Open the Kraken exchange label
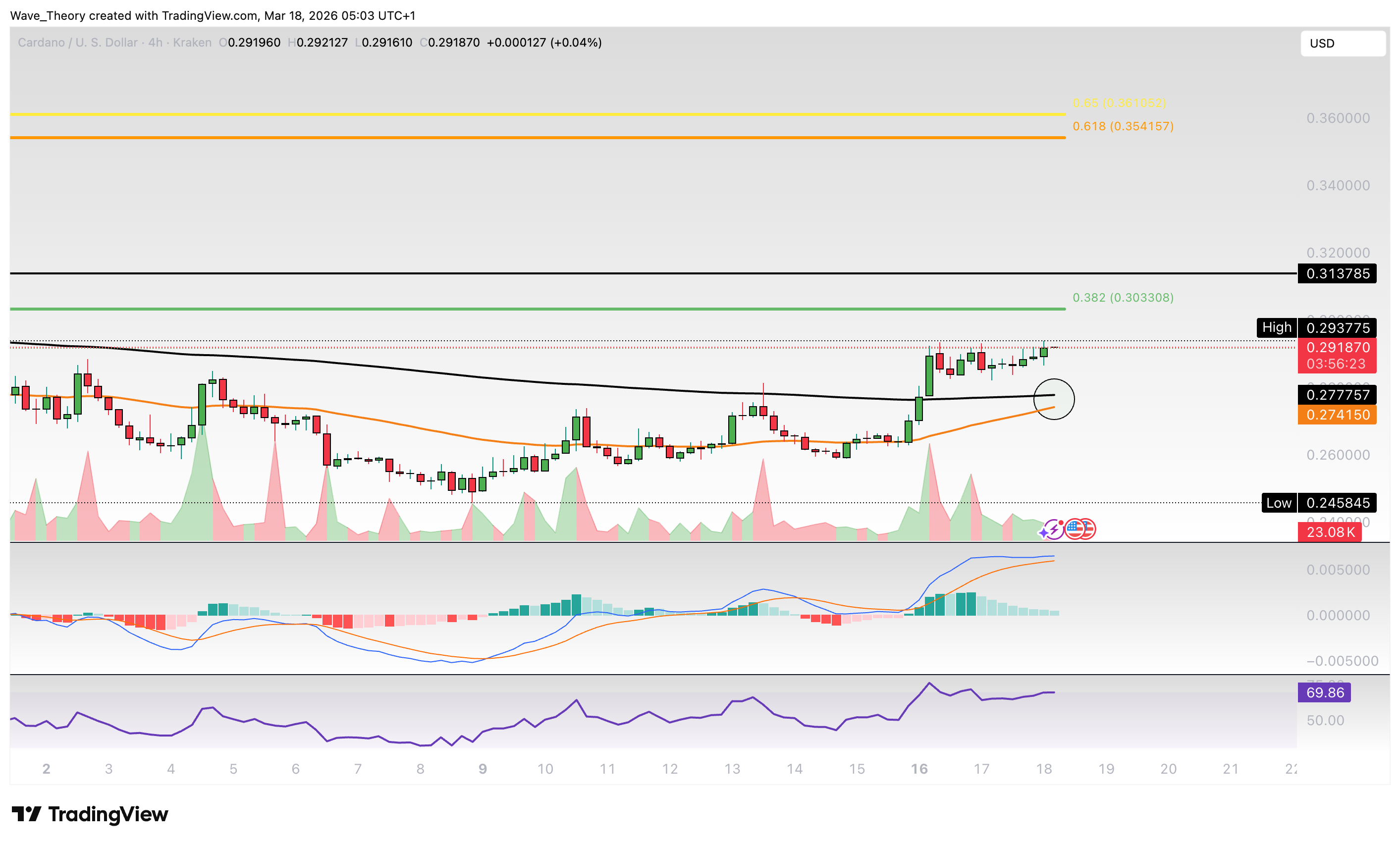This screenshot has height=844, width=1400. [x=193, y=42]
